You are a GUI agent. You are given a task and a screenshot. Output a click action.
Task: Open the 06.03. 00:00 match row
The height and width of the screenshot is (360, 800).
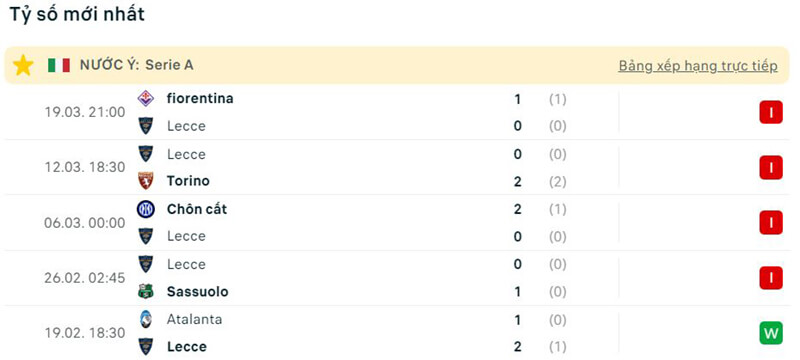(x=397, y=223)
